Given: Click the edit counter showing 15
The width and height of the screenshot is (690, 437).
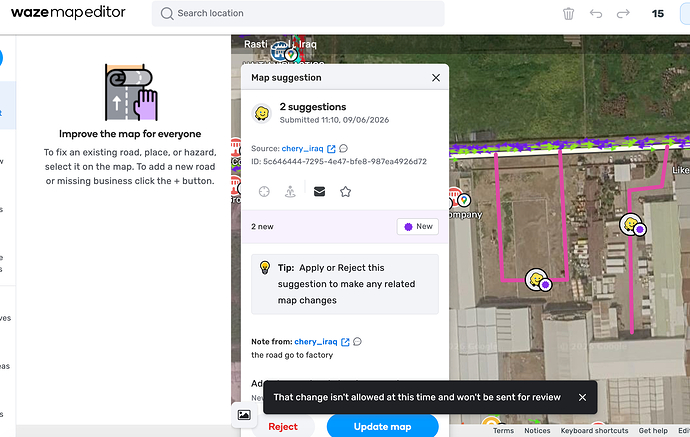Looking at the screenshot, I should (657, 14).
